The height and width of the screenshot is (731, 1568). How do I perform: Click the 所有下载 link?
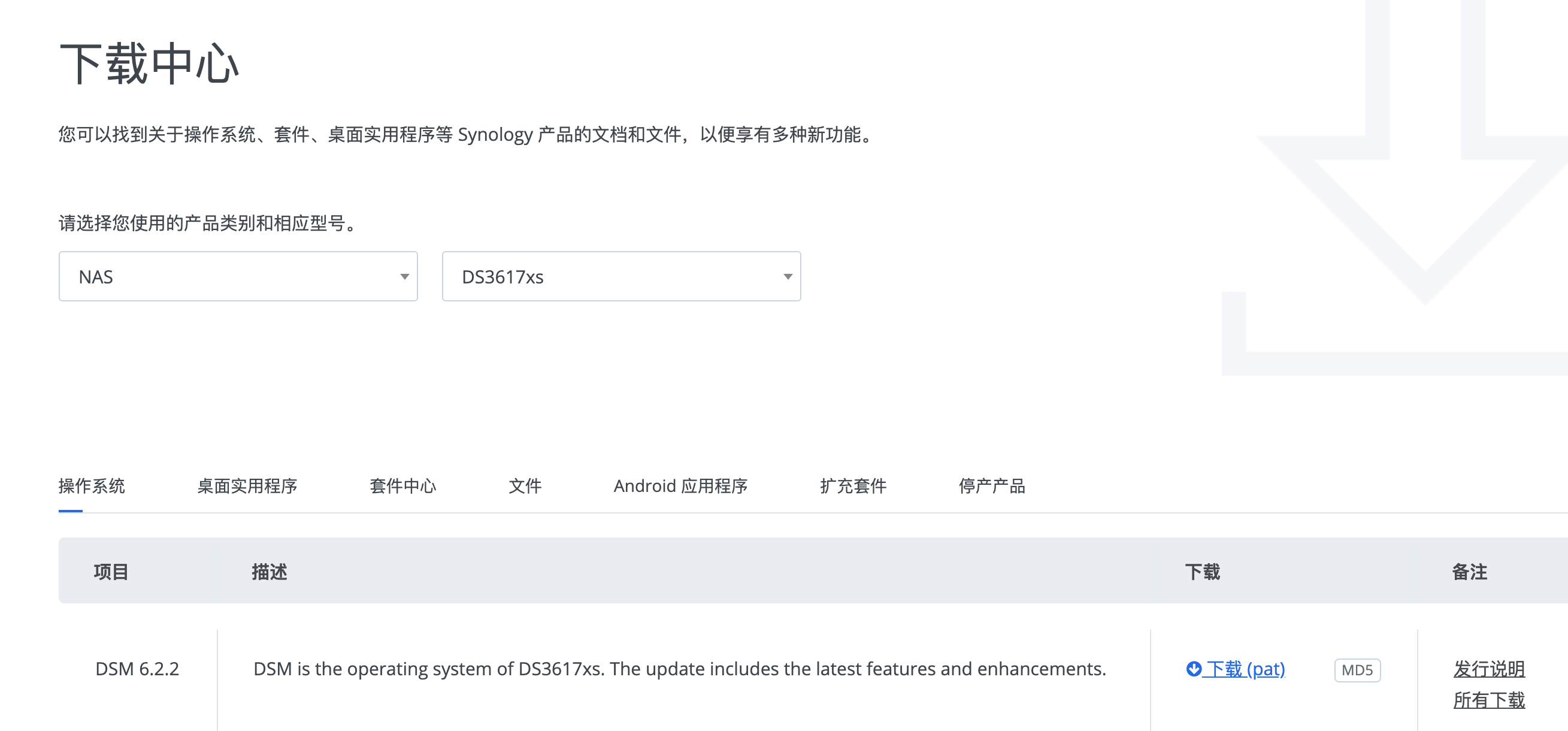click(1488, 700)
